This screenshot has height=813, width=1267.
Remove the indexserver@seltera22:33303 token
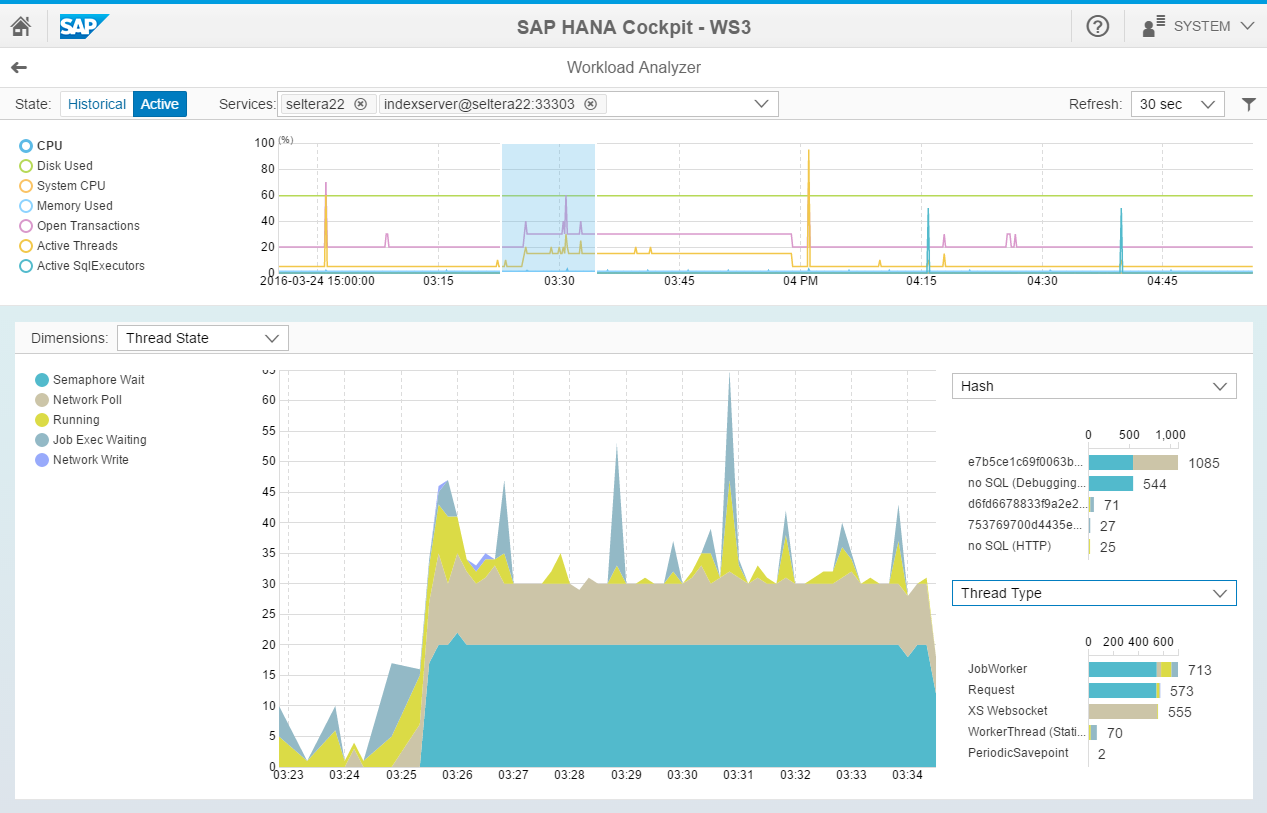click(x=590, y=103)
